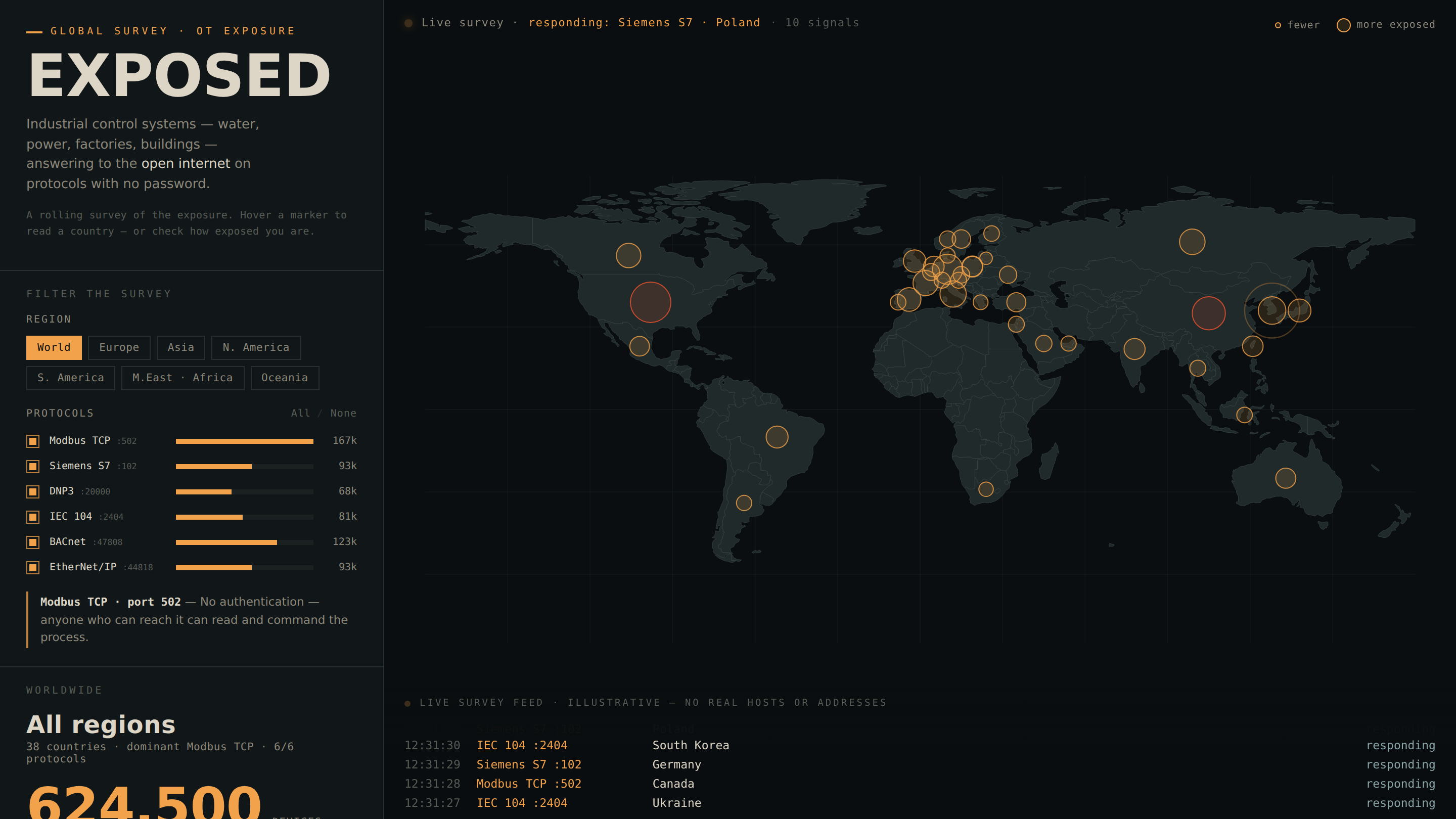Toggle the EtherNet/IP checkbox
The height and width of the screenshot is (819, 1456).
click(x=33, y=567)
